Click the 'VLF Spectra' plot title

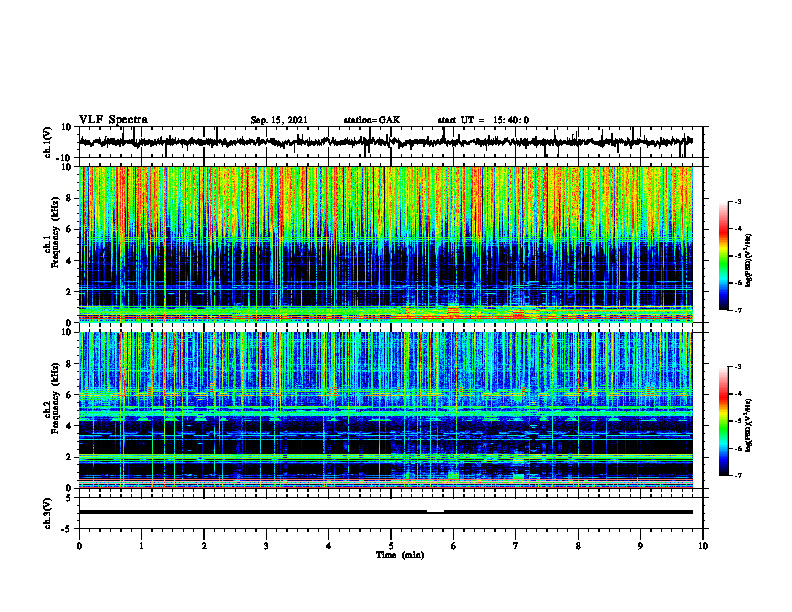113,120
